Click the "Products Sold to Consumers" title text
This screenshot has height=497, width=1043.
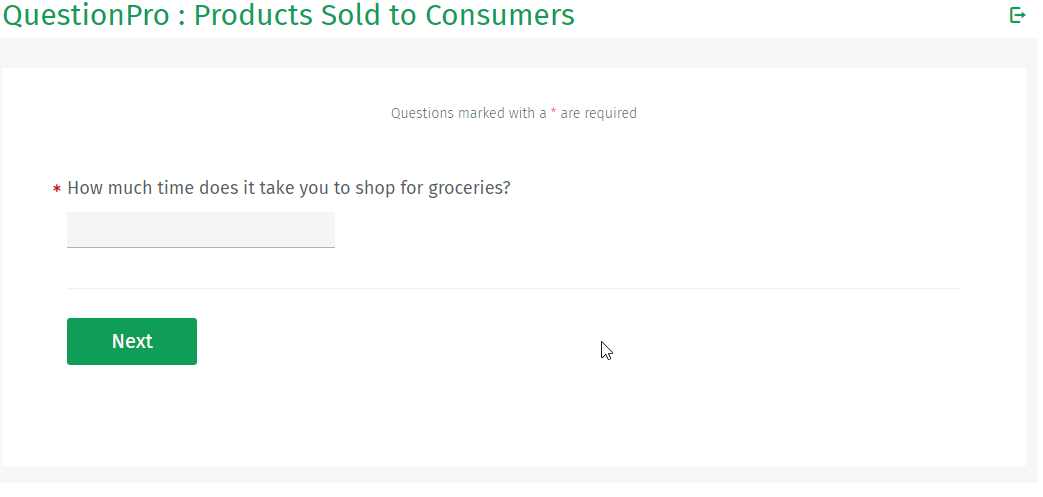[x=384, y=16]
